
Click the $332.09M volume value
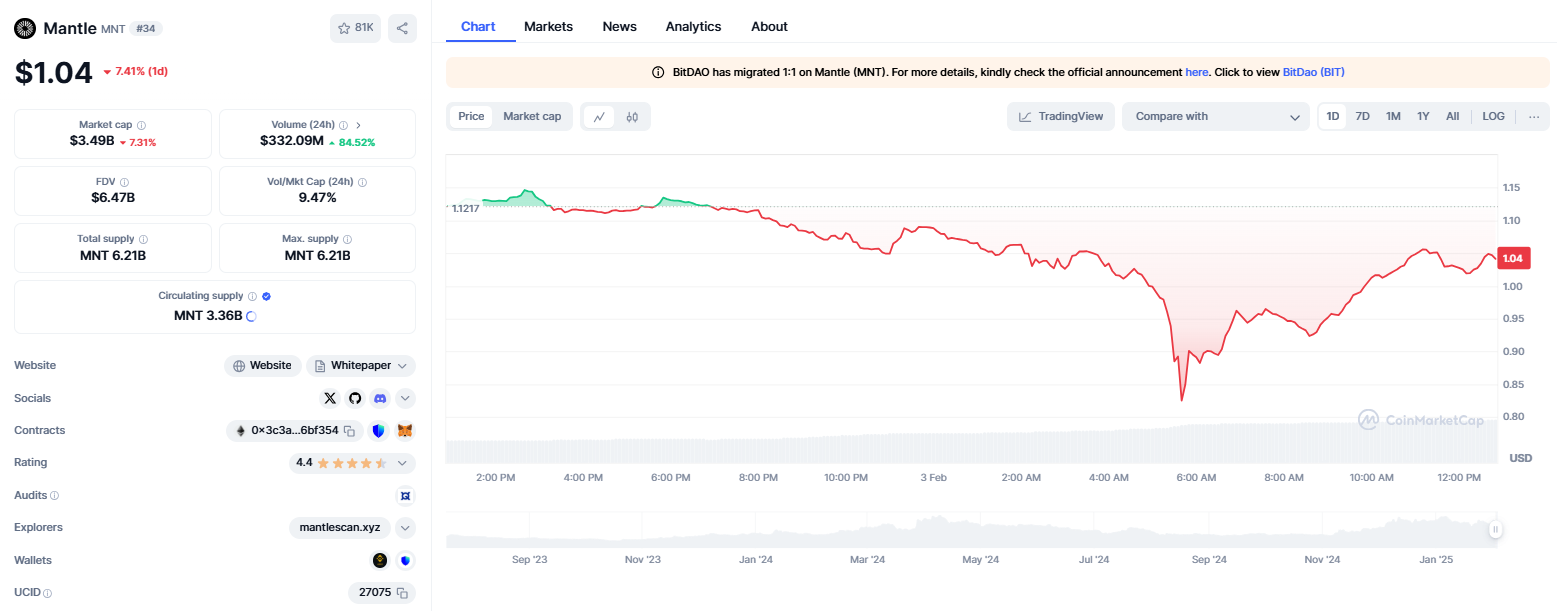pos(292,141)
